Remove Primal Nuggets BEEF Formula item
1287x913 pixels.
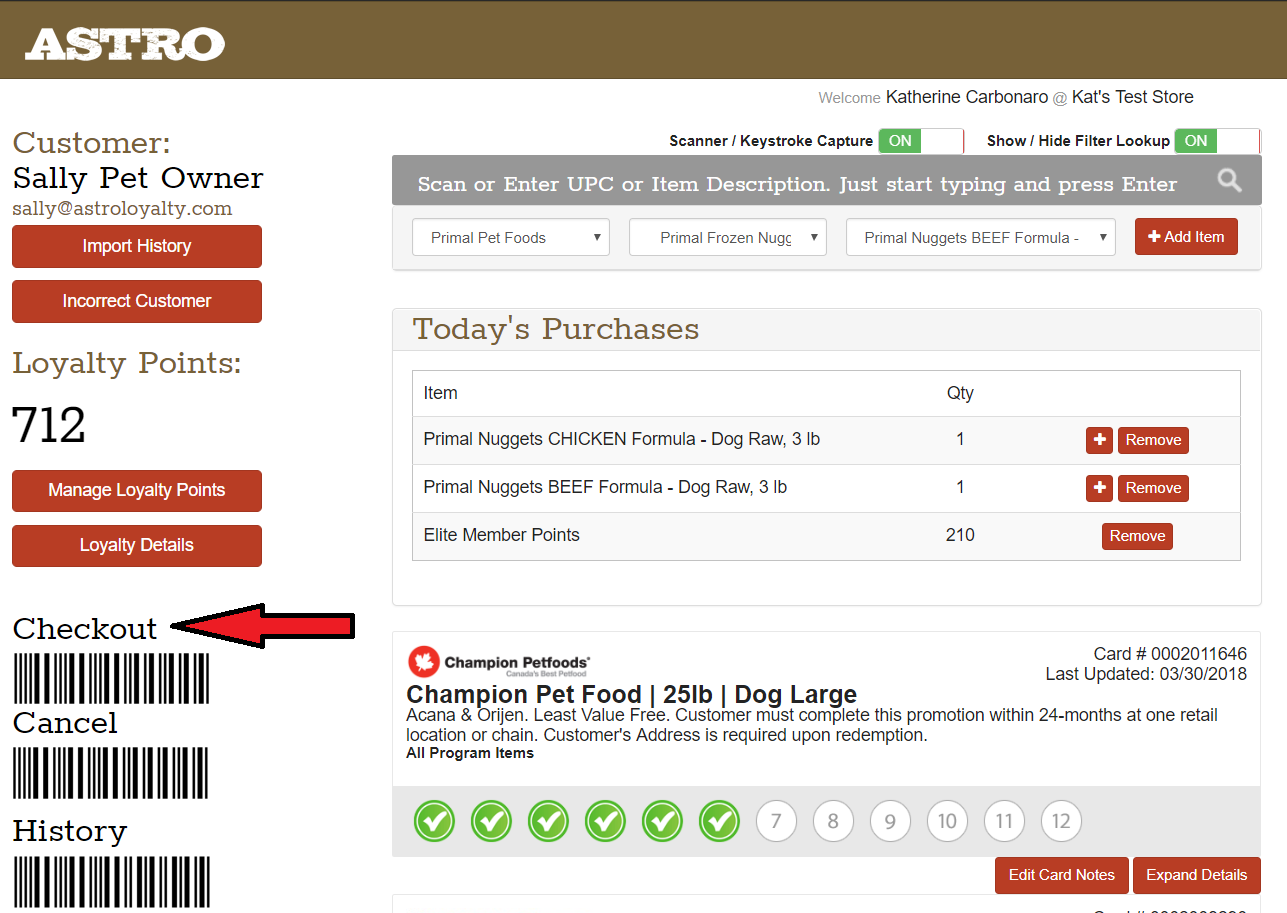tap(1153, 488)
